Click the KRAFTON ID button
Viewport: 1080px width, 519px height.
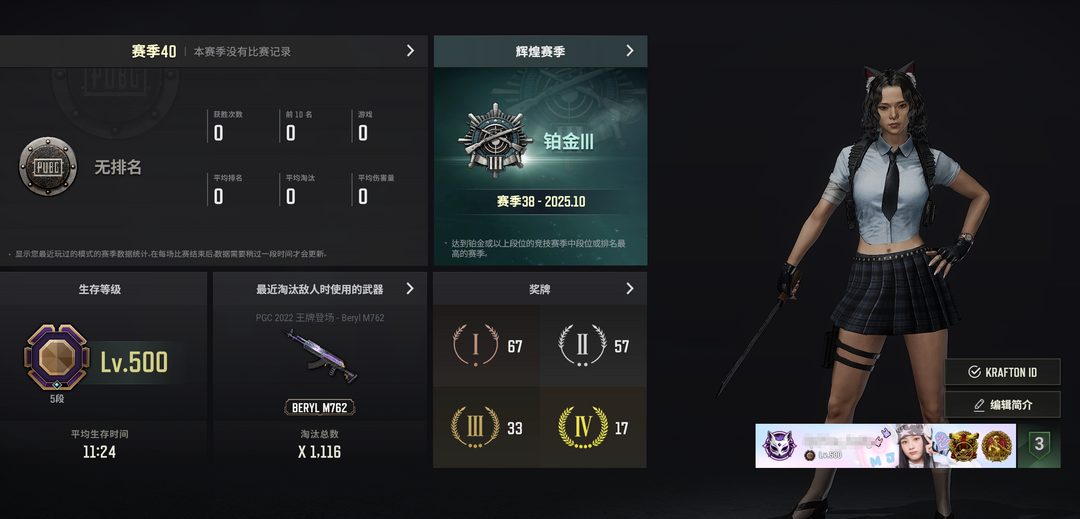[x=1002, y=372]
